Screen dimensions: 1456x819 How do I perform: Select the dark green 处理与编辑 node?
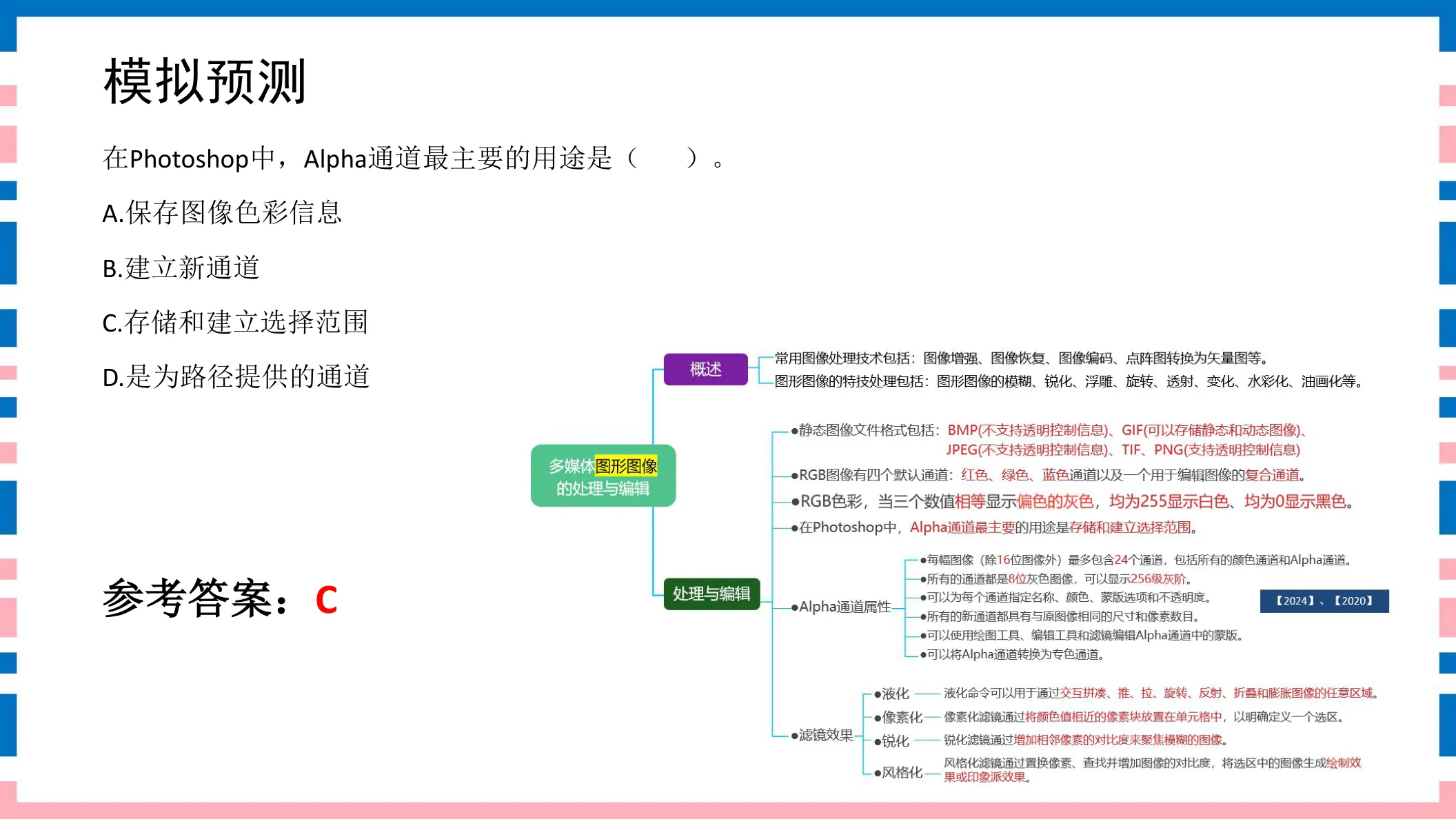(x=711, y=594)
